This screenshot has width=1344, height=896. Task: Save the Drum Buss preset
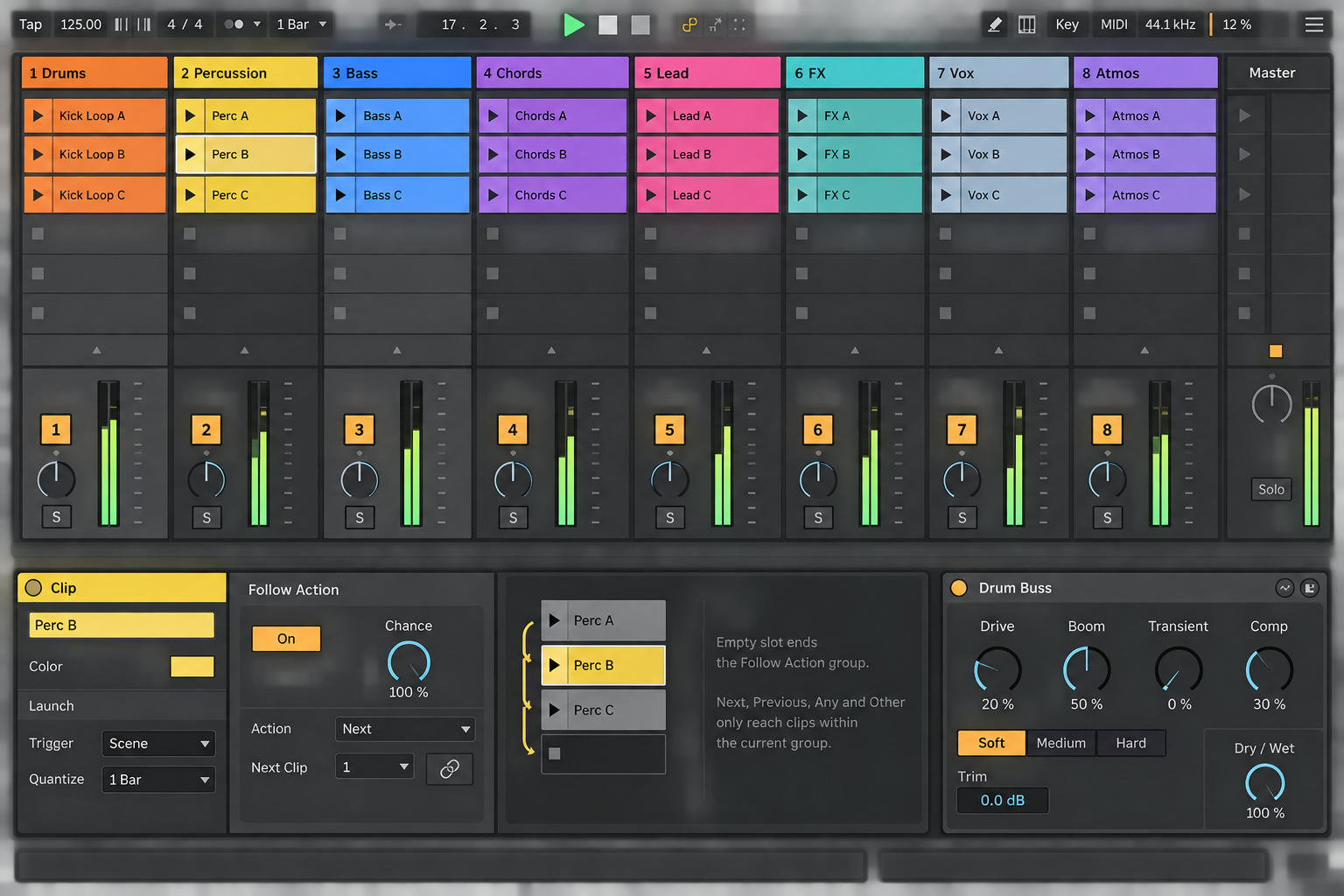point(1310,588)
